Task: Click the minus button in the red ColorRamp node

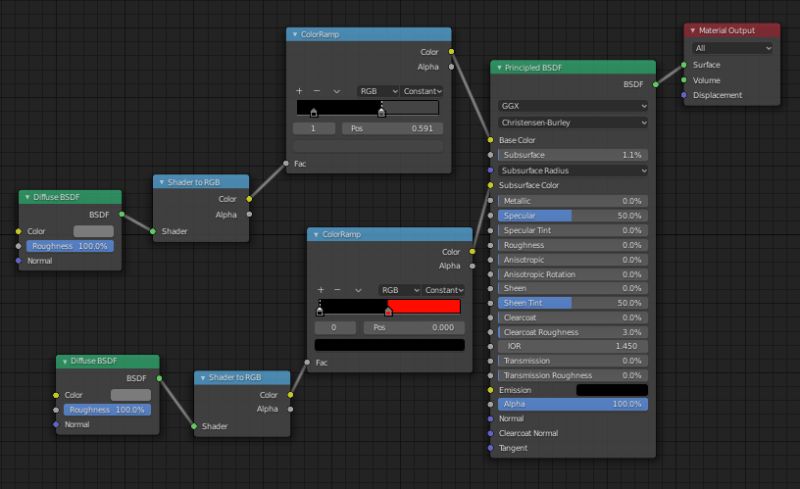Action: point(337,290)
